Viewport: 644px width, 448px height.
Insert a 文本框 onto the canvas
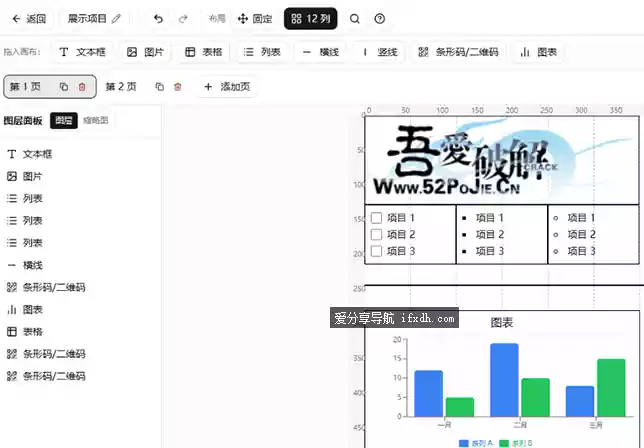click(83, 52)
